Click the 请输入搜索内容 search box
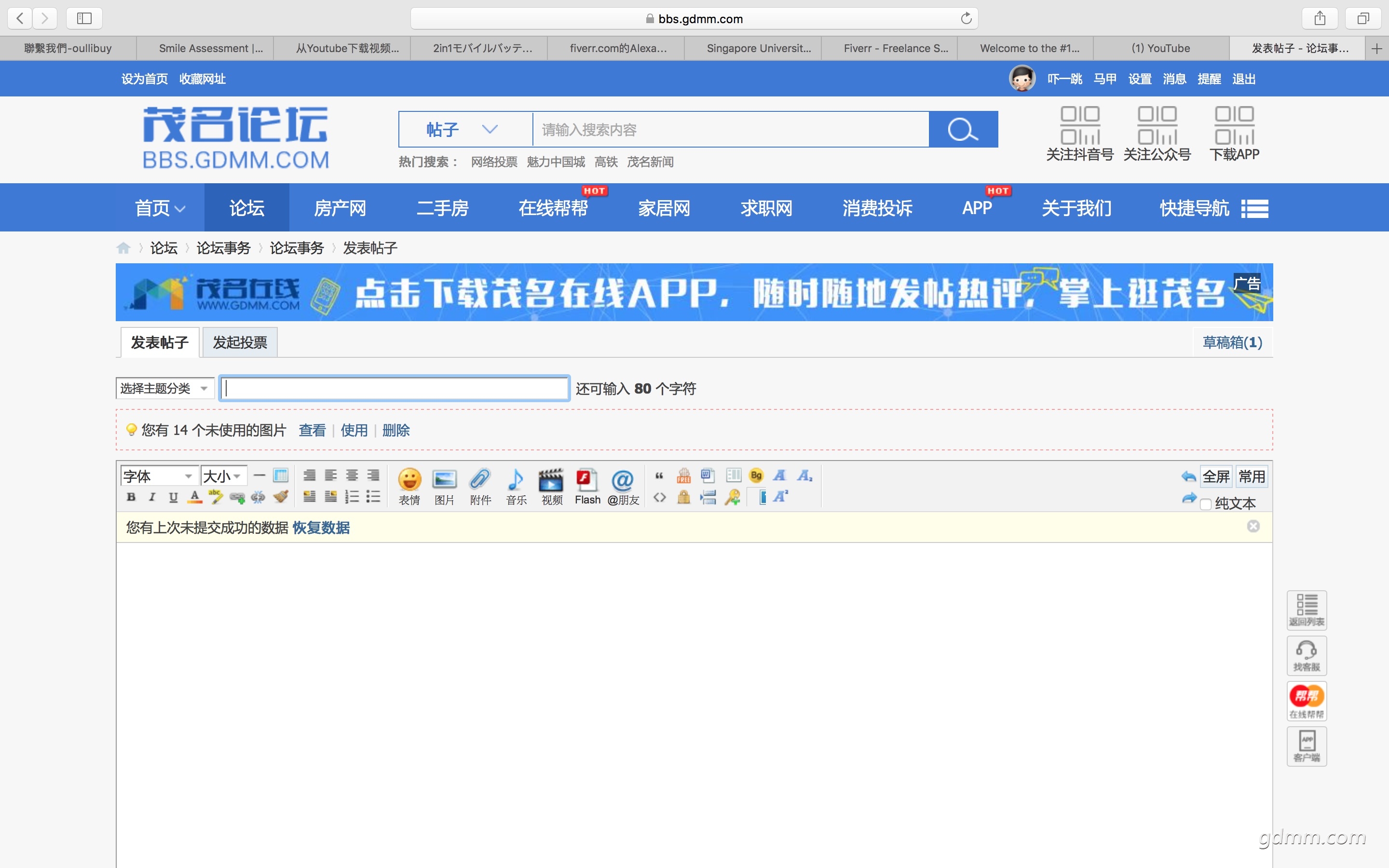The height and width of the screenshot is (868, 1389). point(731,129)
